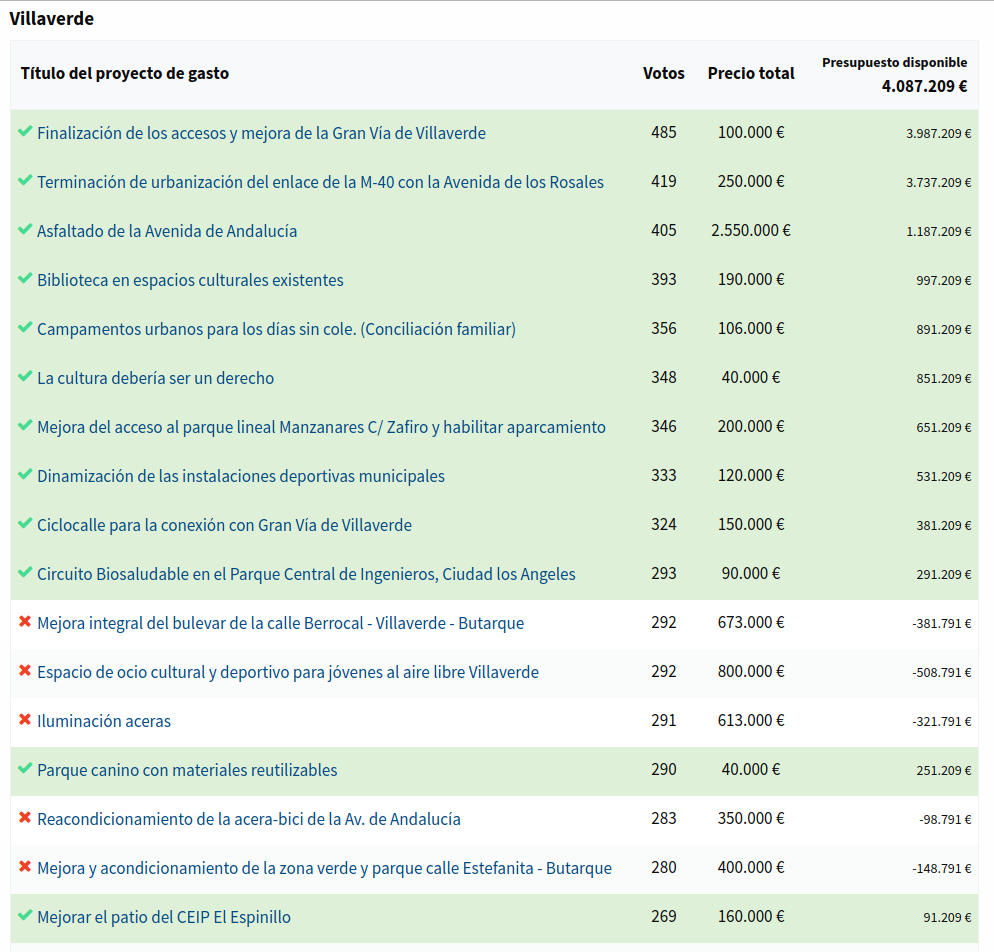Screen dimensions: 994x952
Task: Select vote count 485
Action: pyautogui.click(x=664, y=132)
